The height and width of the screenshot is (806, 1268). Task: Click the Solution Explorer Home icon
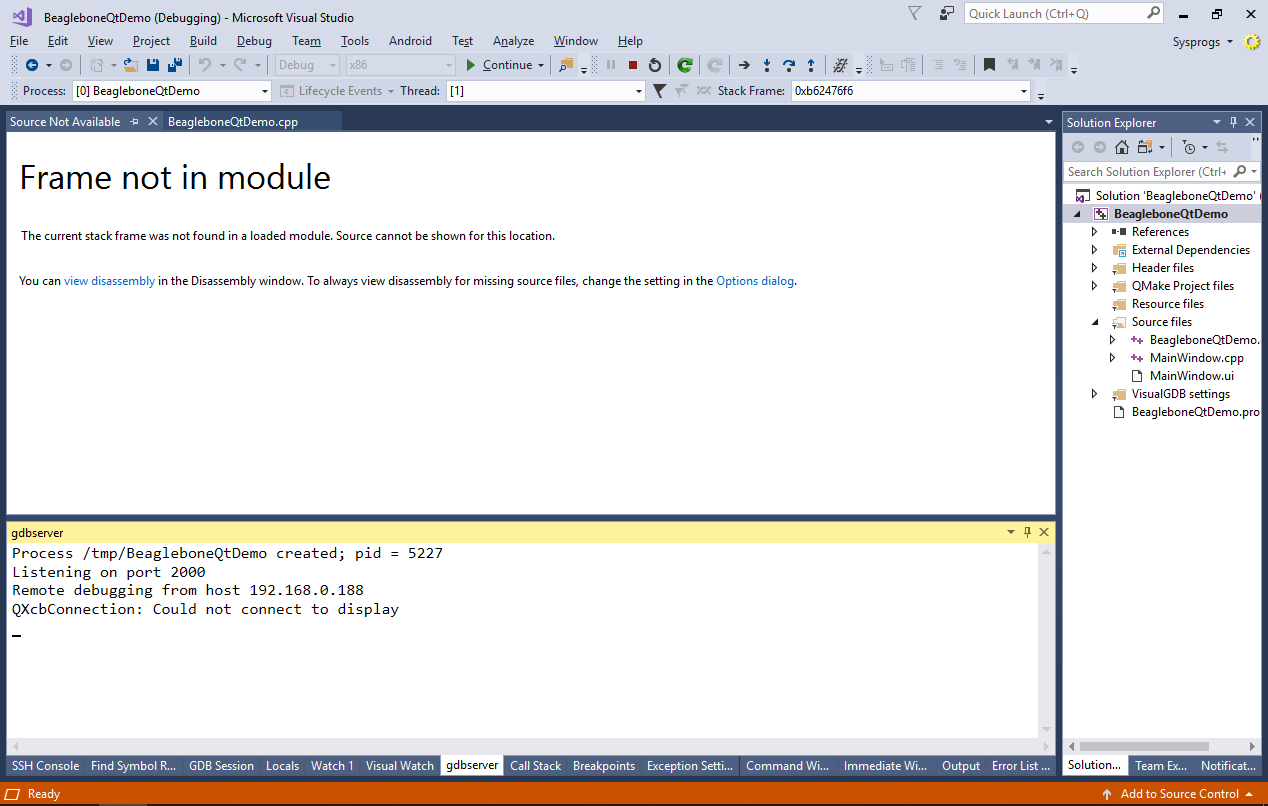point(1121,147)
